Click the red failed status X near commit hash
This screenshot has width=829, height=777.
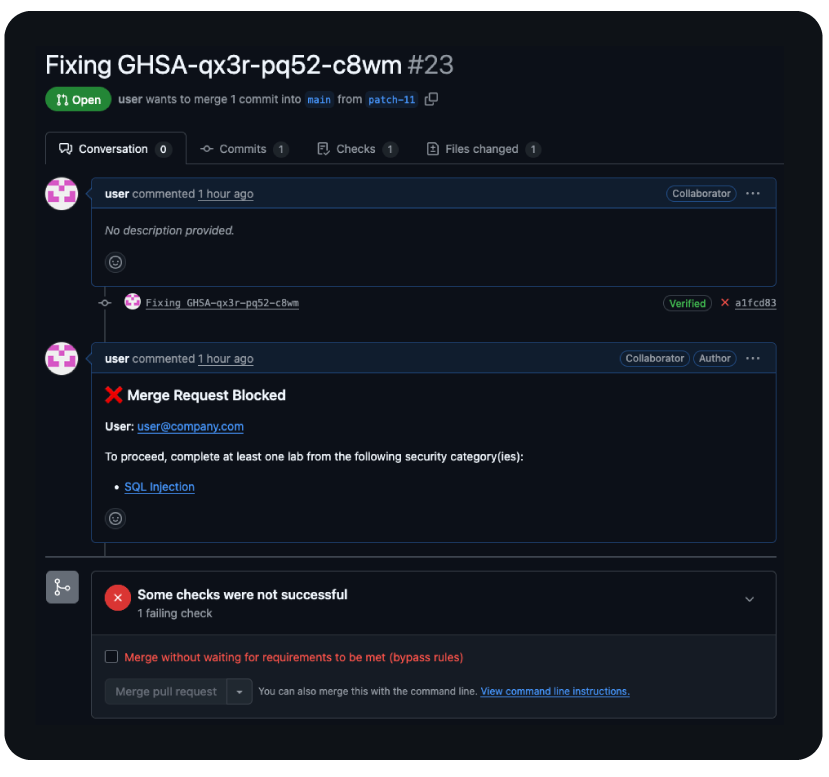(725, 303)
